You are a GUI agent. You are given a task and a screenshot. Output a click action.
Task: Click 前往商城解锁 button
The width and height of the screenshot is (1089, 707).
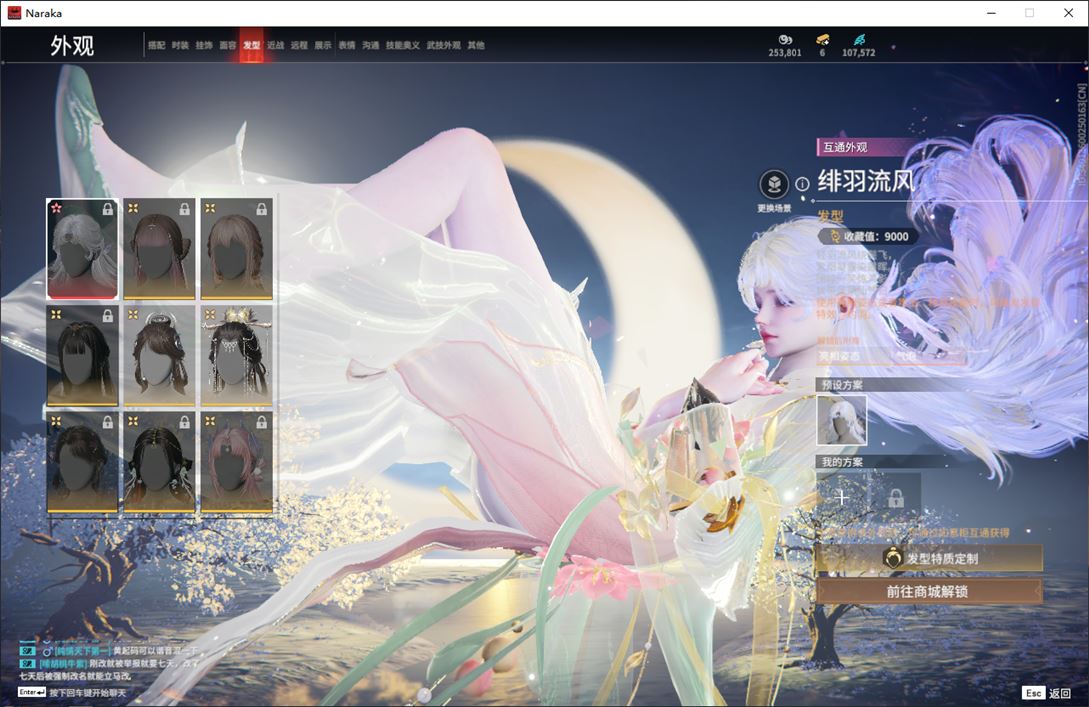coord(929,592)
